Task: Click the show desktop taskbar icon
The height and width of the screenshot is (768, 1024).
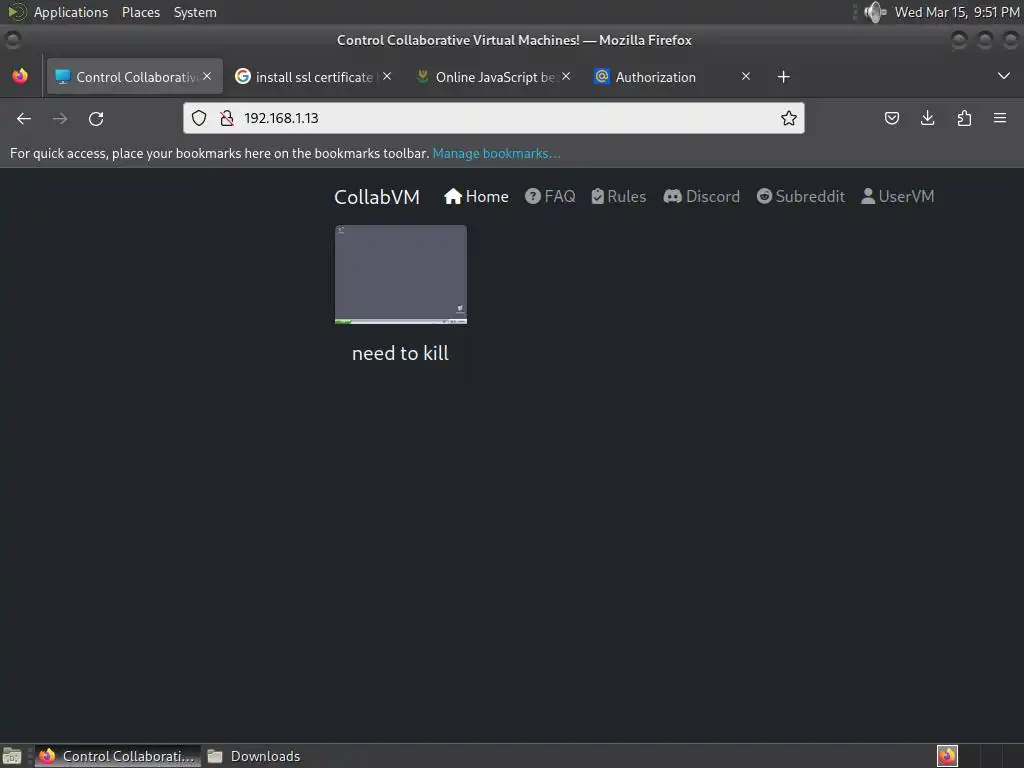Action: [12, 756]
